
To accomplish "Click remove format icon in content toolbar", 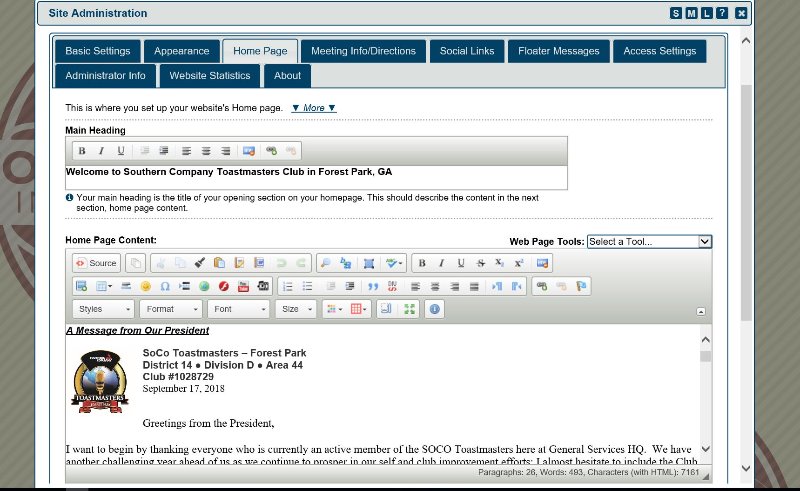I will (x=542, y=263).
